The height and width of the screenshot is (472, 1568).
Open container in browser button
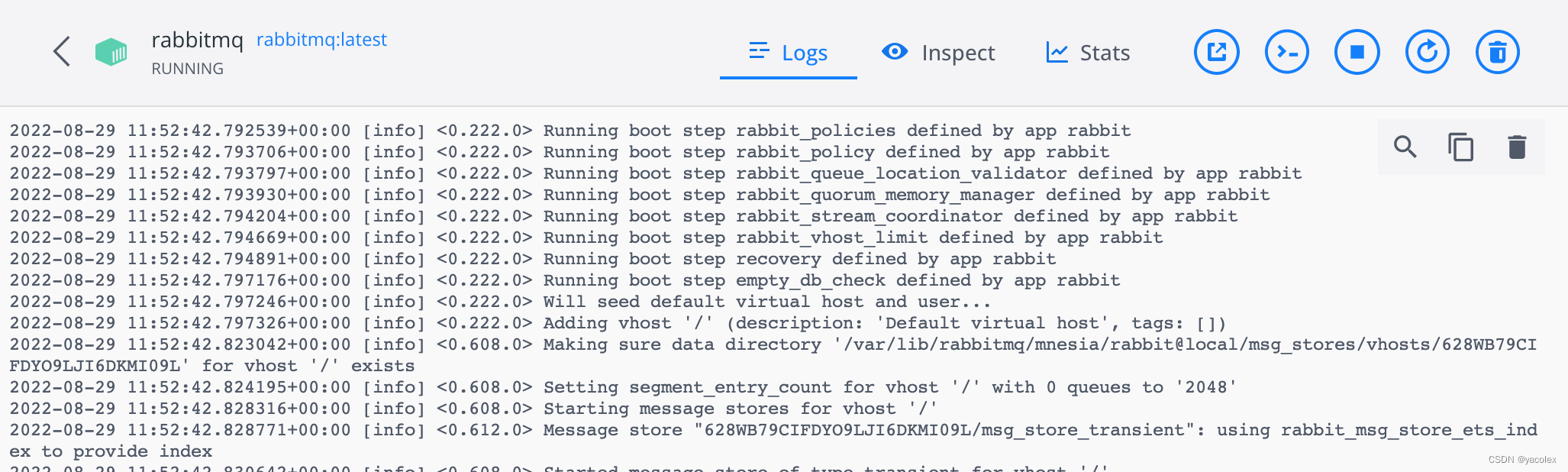coord(1217,52)
